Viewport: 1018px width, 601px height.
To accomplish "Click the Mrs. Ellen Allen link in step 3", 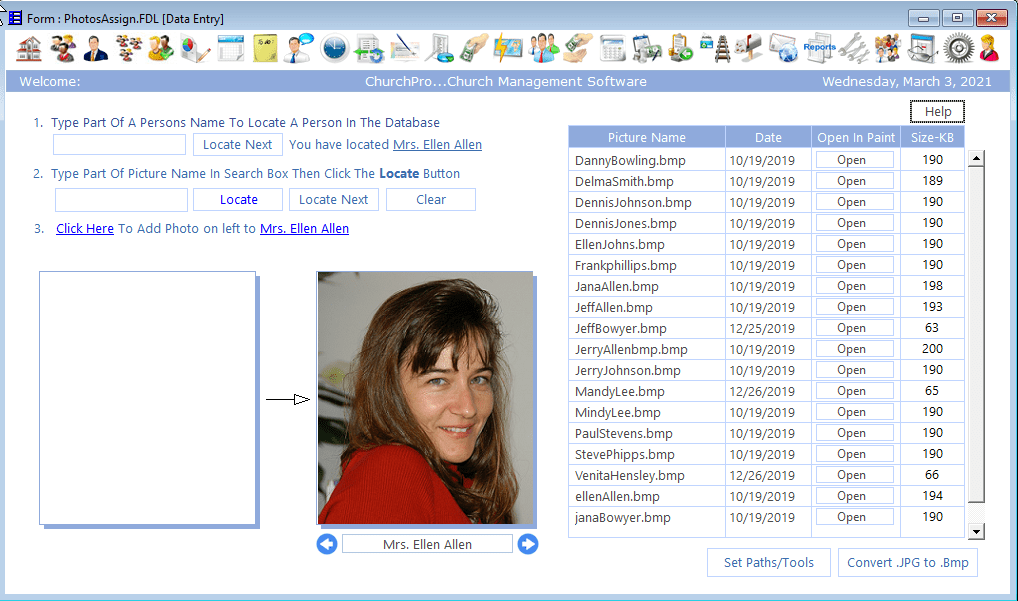I will (x=304, y=228).
